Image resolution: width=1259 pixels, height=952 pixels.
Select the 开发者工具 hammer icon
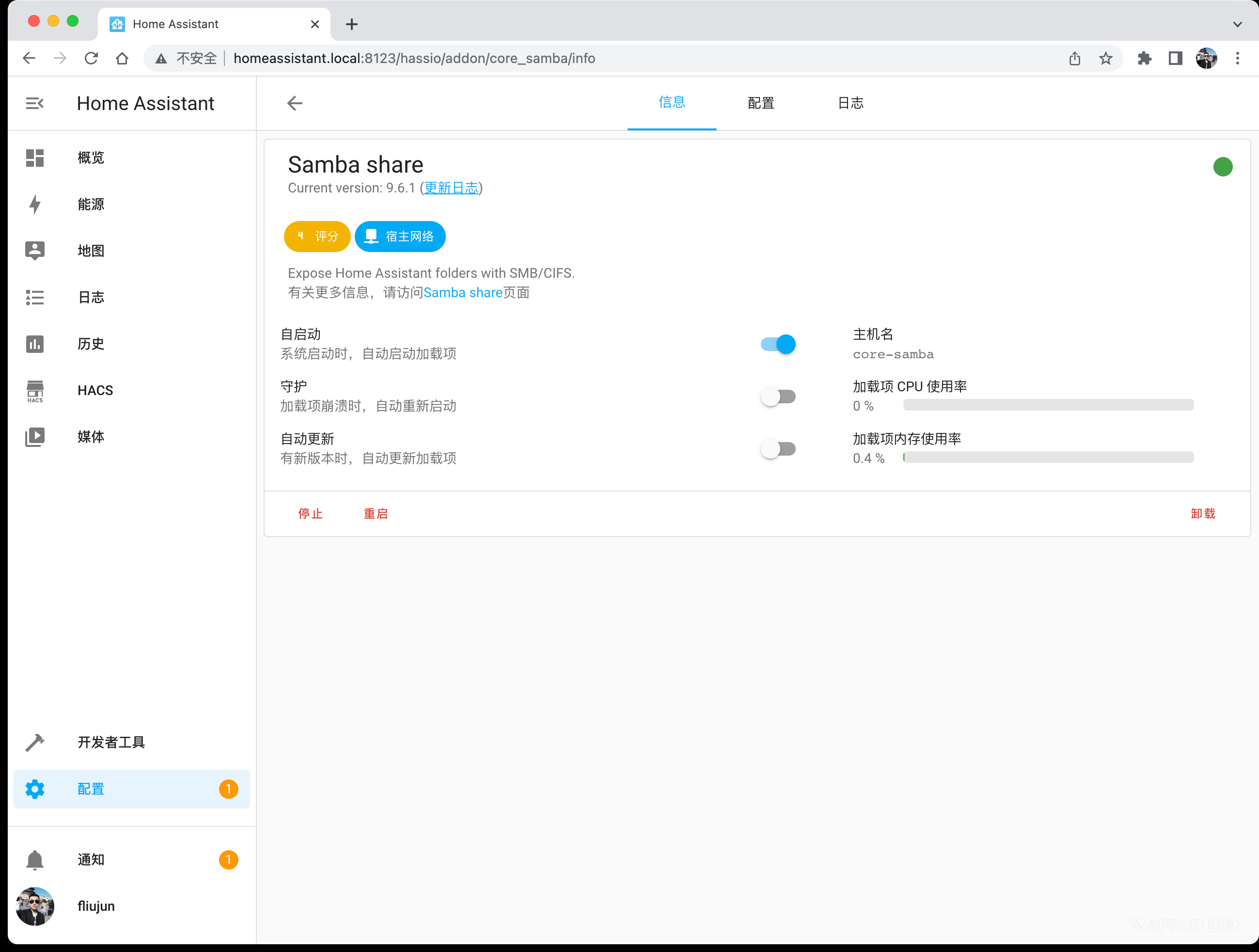(34, 743)
